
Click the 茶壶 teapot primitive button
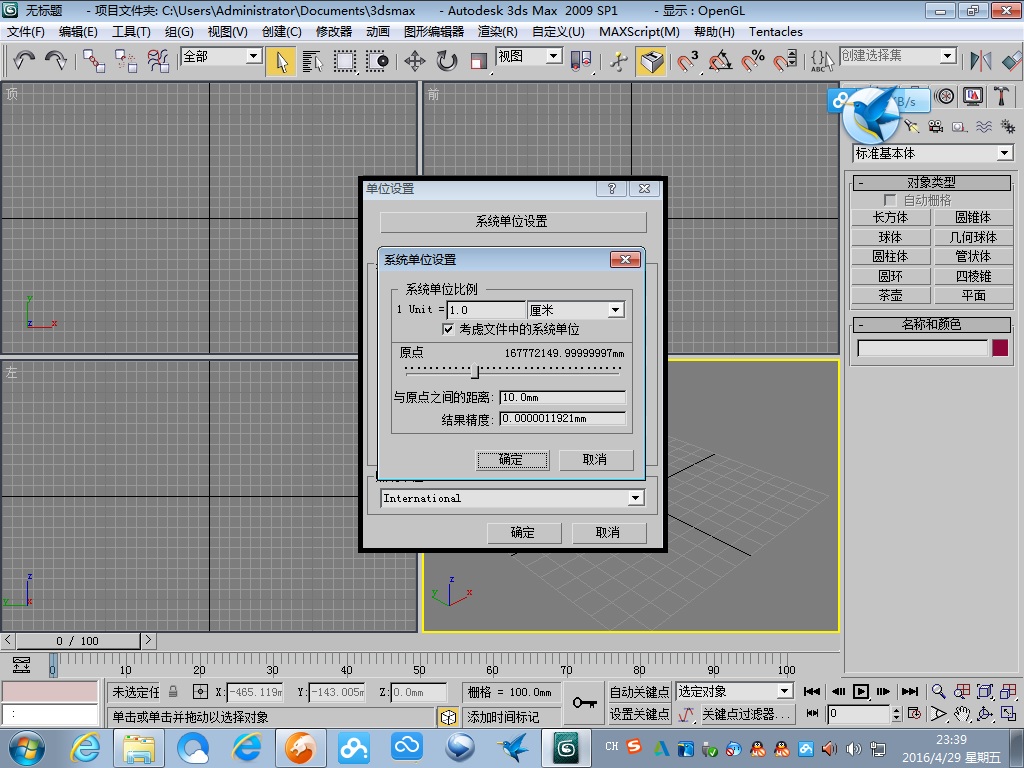pos(890,296)
